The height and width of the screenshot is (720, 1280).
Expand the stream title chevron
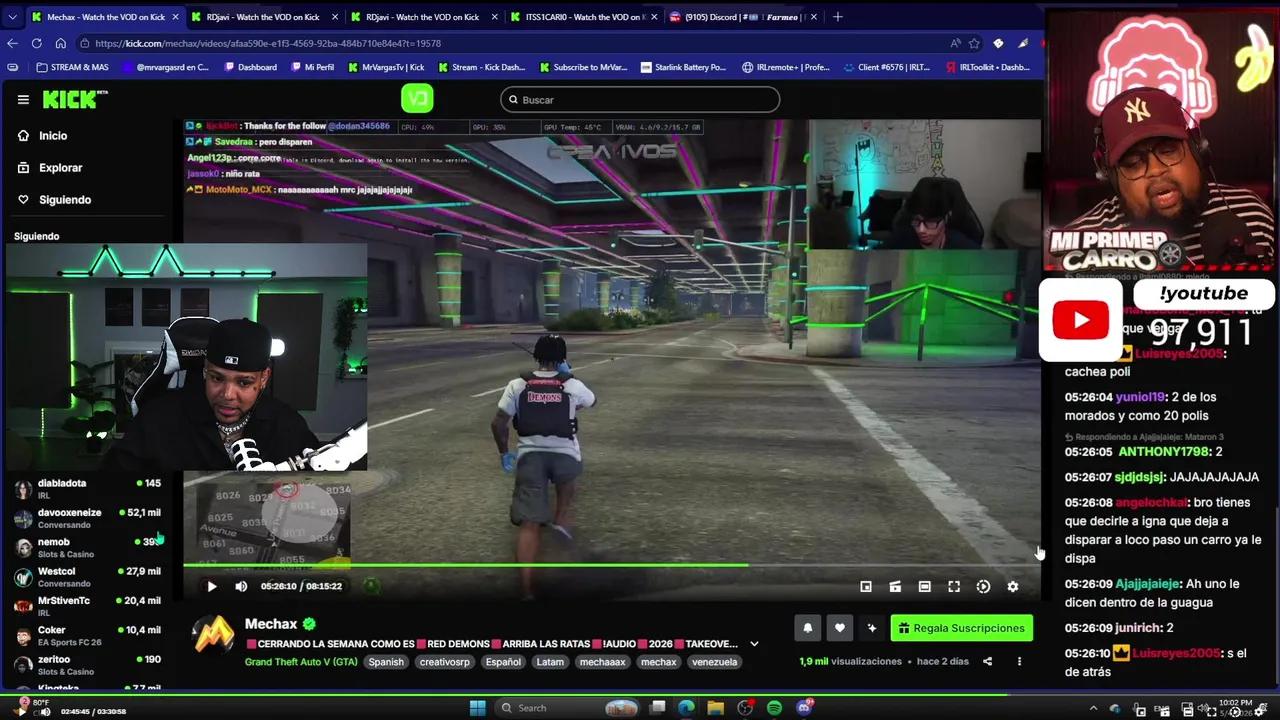click(754, 644)
